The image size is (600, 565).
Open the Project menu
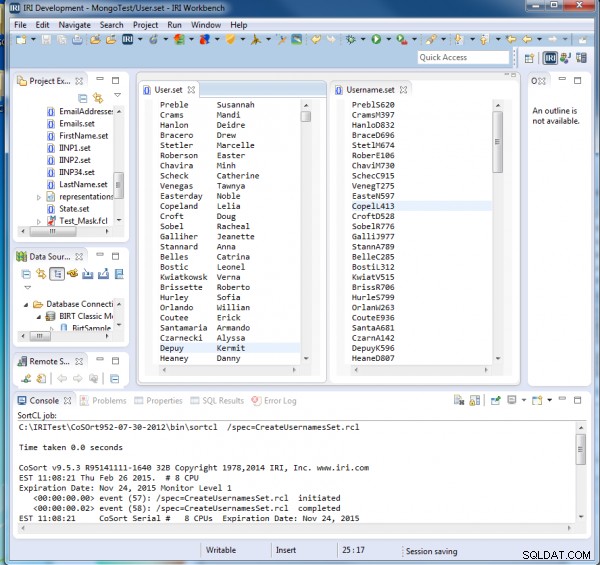click(x=145, y=25)
